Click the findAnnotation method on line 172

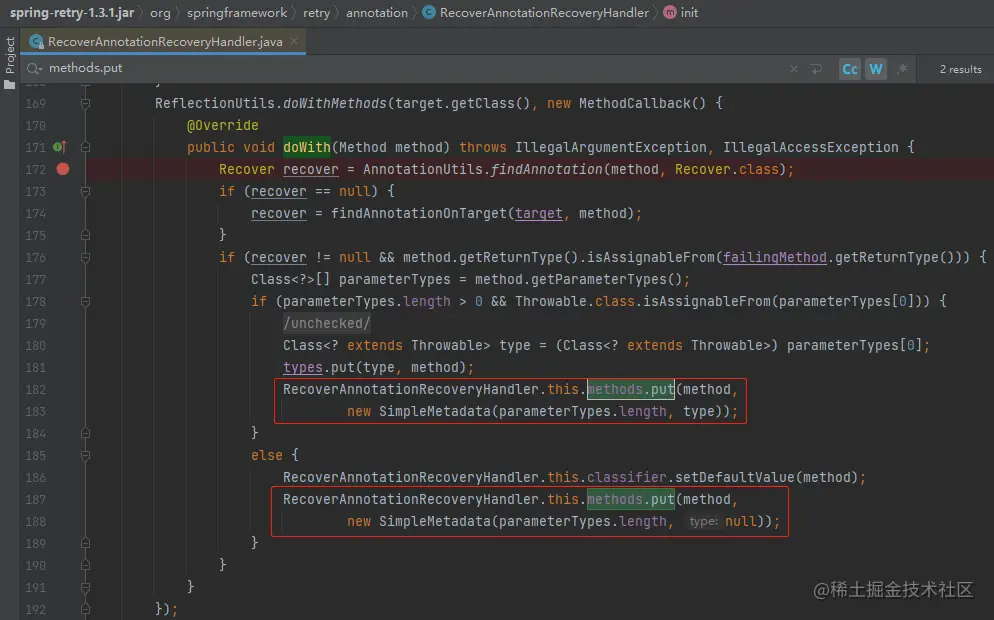[x=546, y=169]
